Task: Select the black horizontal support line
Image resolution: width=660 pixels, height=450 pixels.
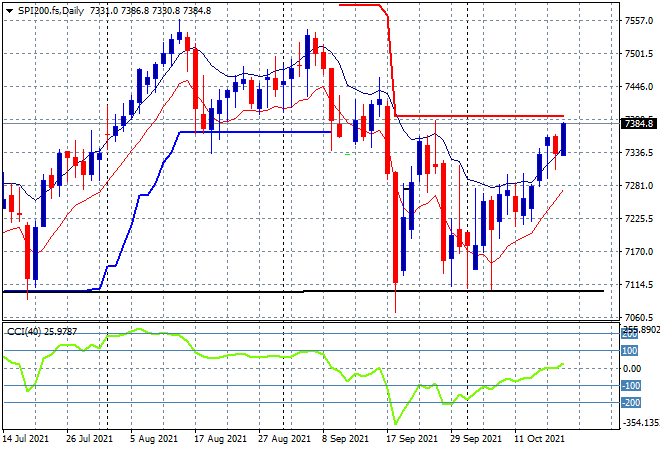Action: click(x=303, y=291)
